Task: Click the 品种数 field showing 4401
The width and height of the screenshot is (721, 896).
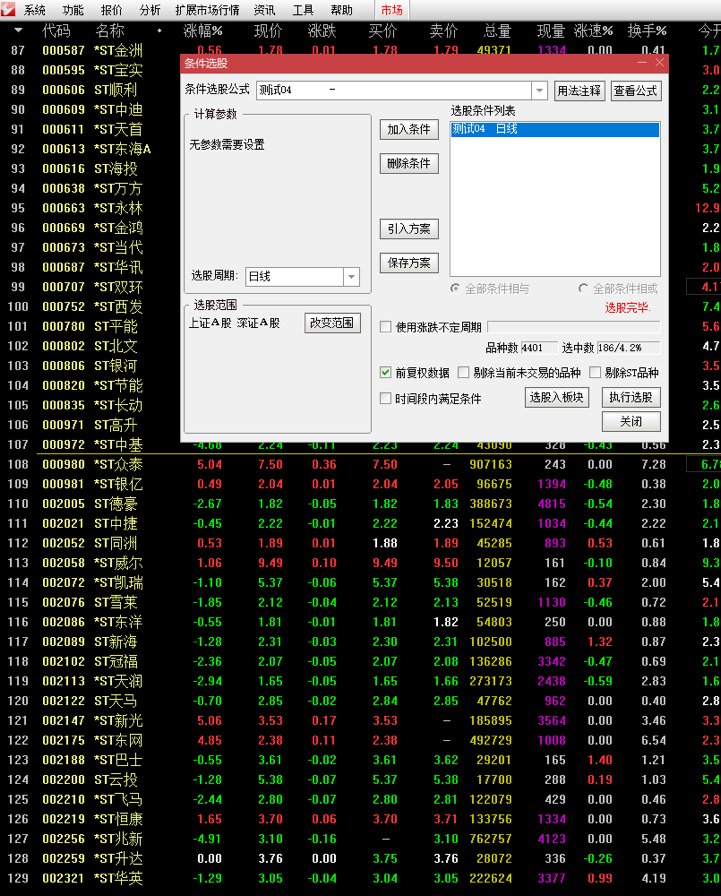Action: (539, 347)
